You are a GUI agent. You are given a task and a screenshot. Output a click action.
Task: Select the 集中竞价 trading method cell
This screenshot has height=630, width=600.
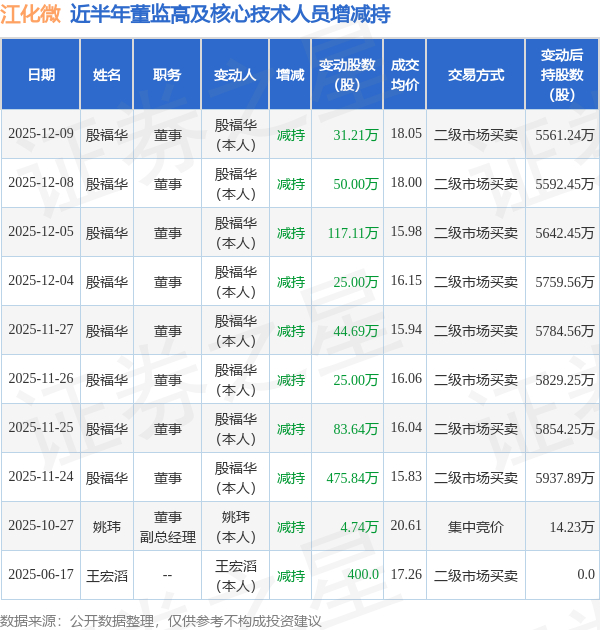click(476, 527)
